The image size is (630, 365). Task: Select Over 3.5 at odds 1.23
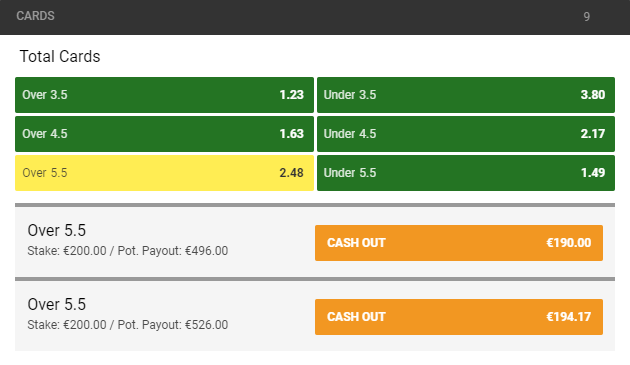coord(164,95)
